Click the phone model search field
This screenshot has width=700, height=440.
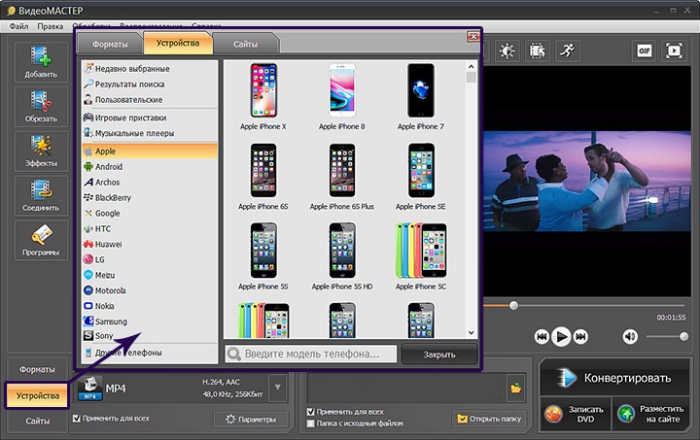point(311,354)
